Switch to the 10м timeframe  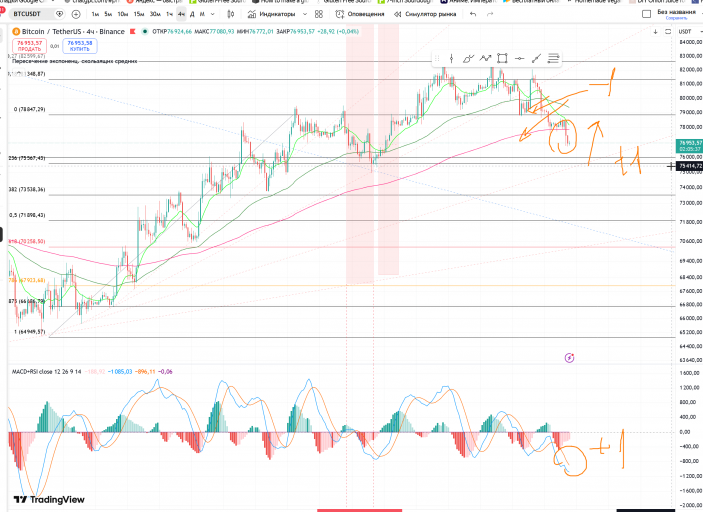(x=122, y=14)
